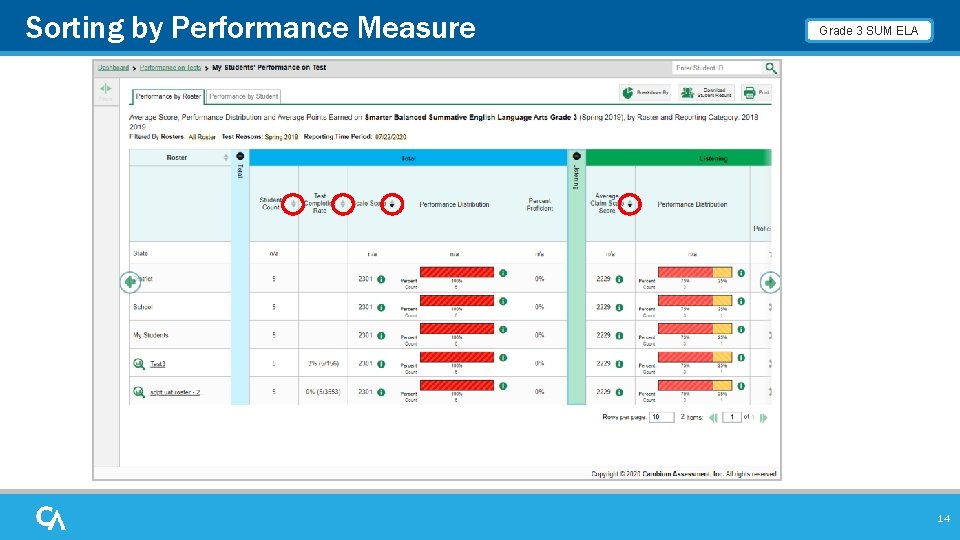Collapse the Total section toggle
Image resolution: width=960 pixels, height=540 pixels.
(x=240, y=157)
